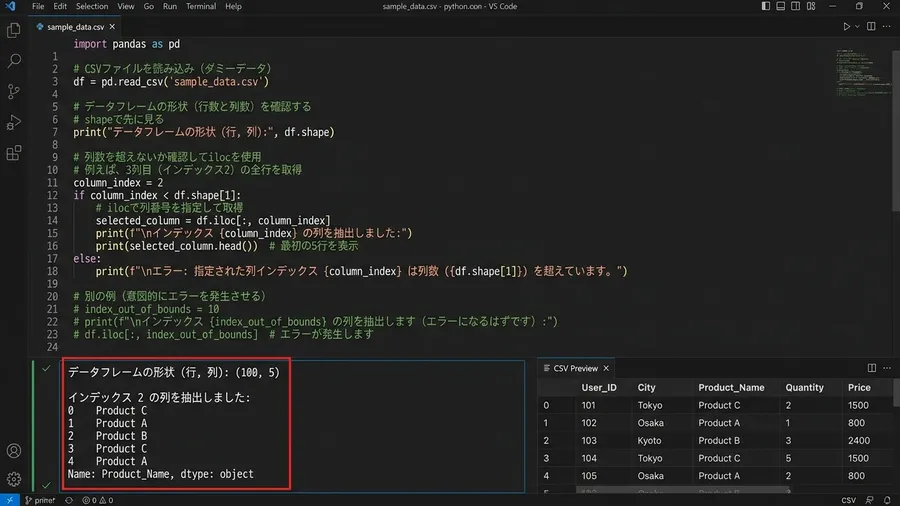
Task: Open the Edit menu
Action: point(60,6)
